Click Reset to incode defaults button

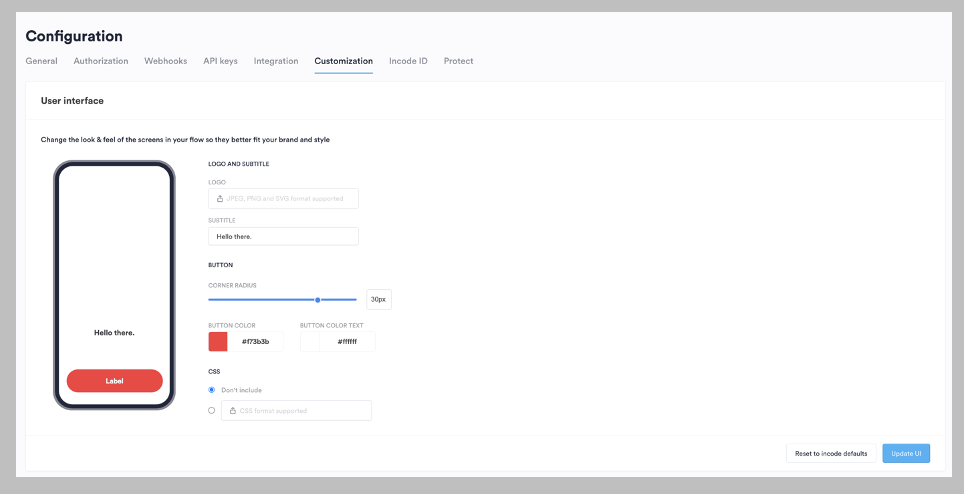pos(831,453)
